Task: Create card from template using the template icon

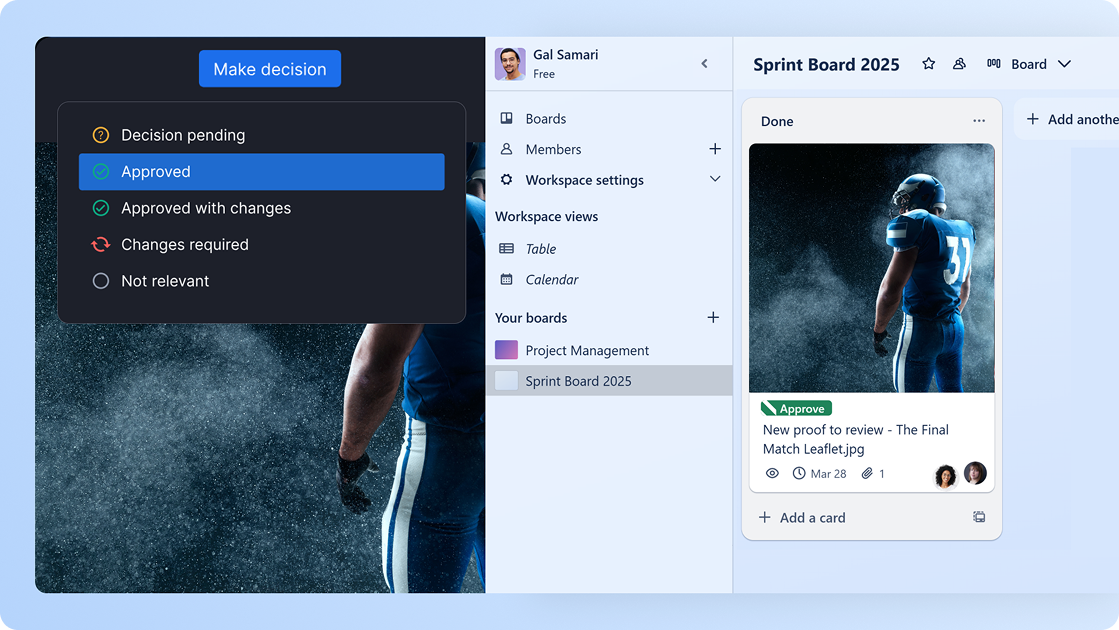Action: (979, 517)
